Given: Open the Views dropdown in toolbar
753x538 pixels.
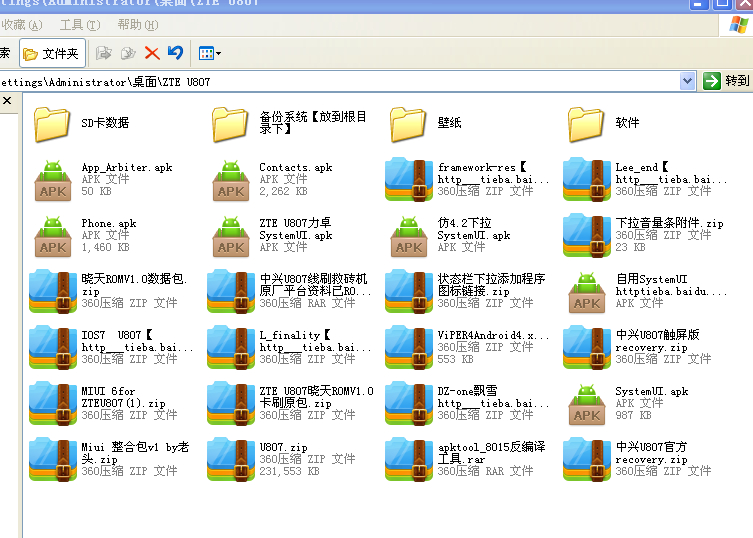Looking at the screenshot, I should point(210,53).
